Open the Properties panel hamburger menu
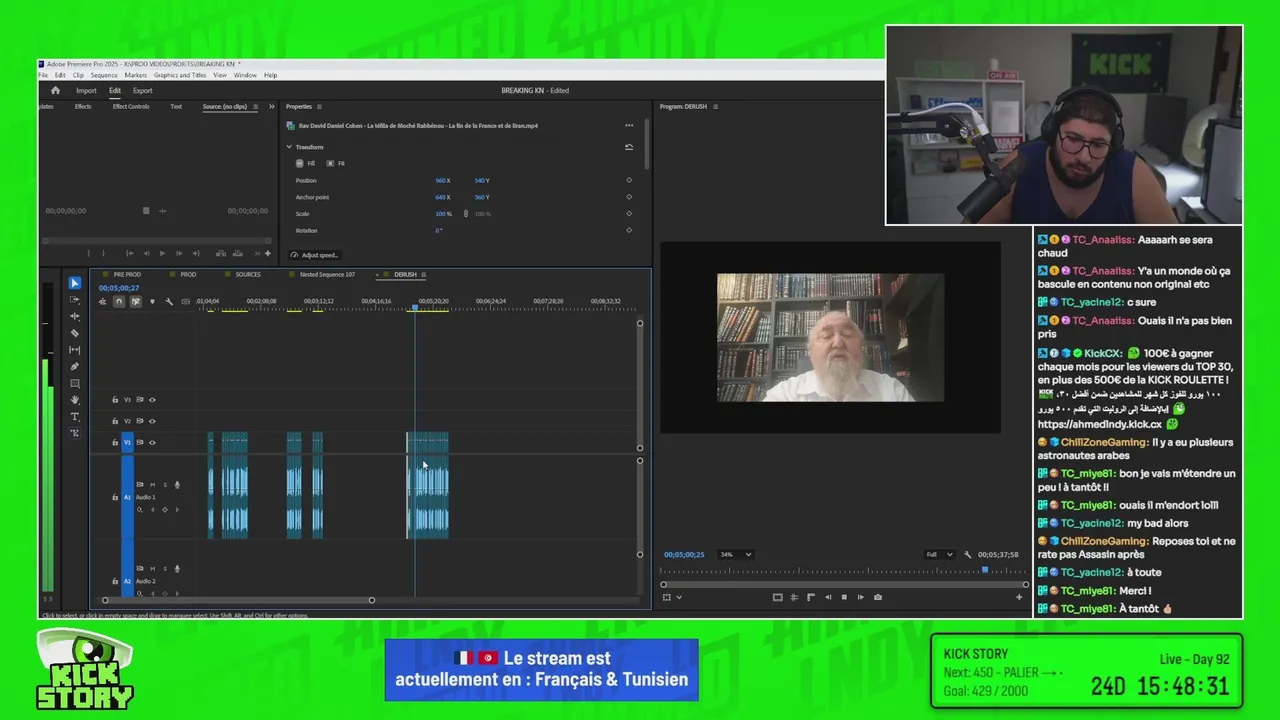This screenshot has height=720, width=1280. 320,106
